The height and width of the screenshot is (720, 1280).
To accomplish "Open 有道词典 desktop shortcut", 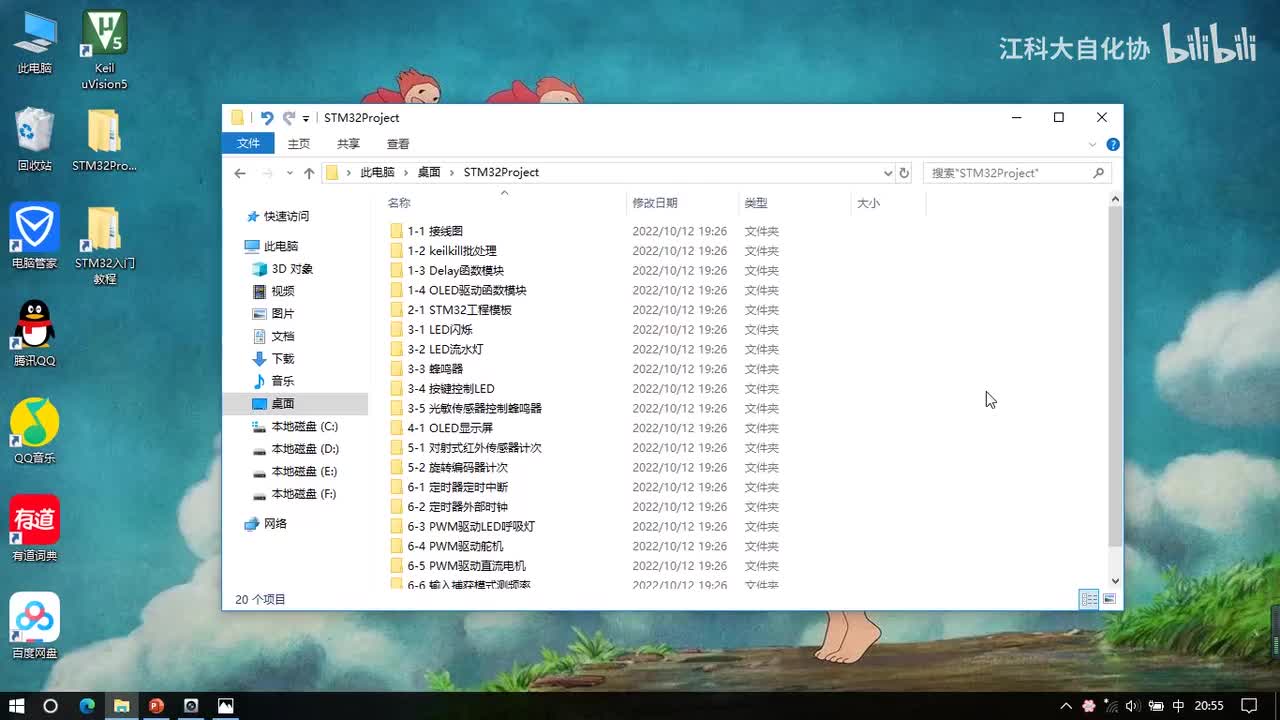I will (x=35, y=529).
